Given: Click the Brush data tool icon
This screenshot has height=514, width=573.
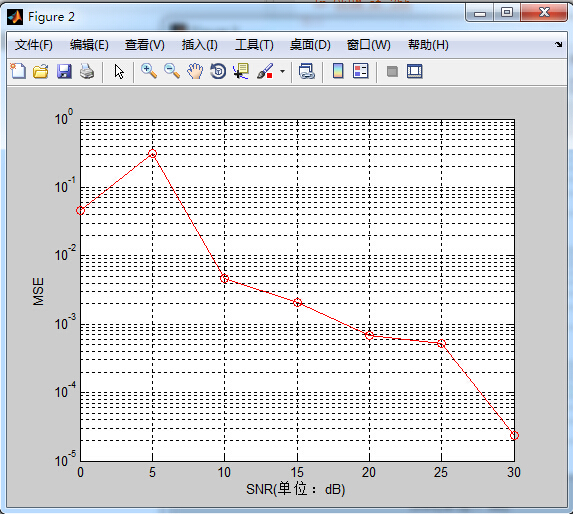Looking at the screenshot, I should coord(265,71).
